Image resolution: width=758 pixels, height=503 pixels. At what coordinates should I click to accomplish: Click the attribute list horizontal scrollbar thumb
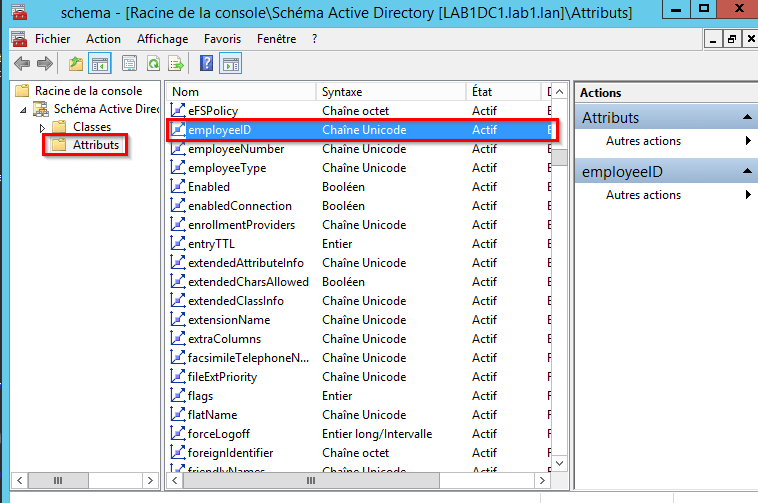(x=311, y=480)
